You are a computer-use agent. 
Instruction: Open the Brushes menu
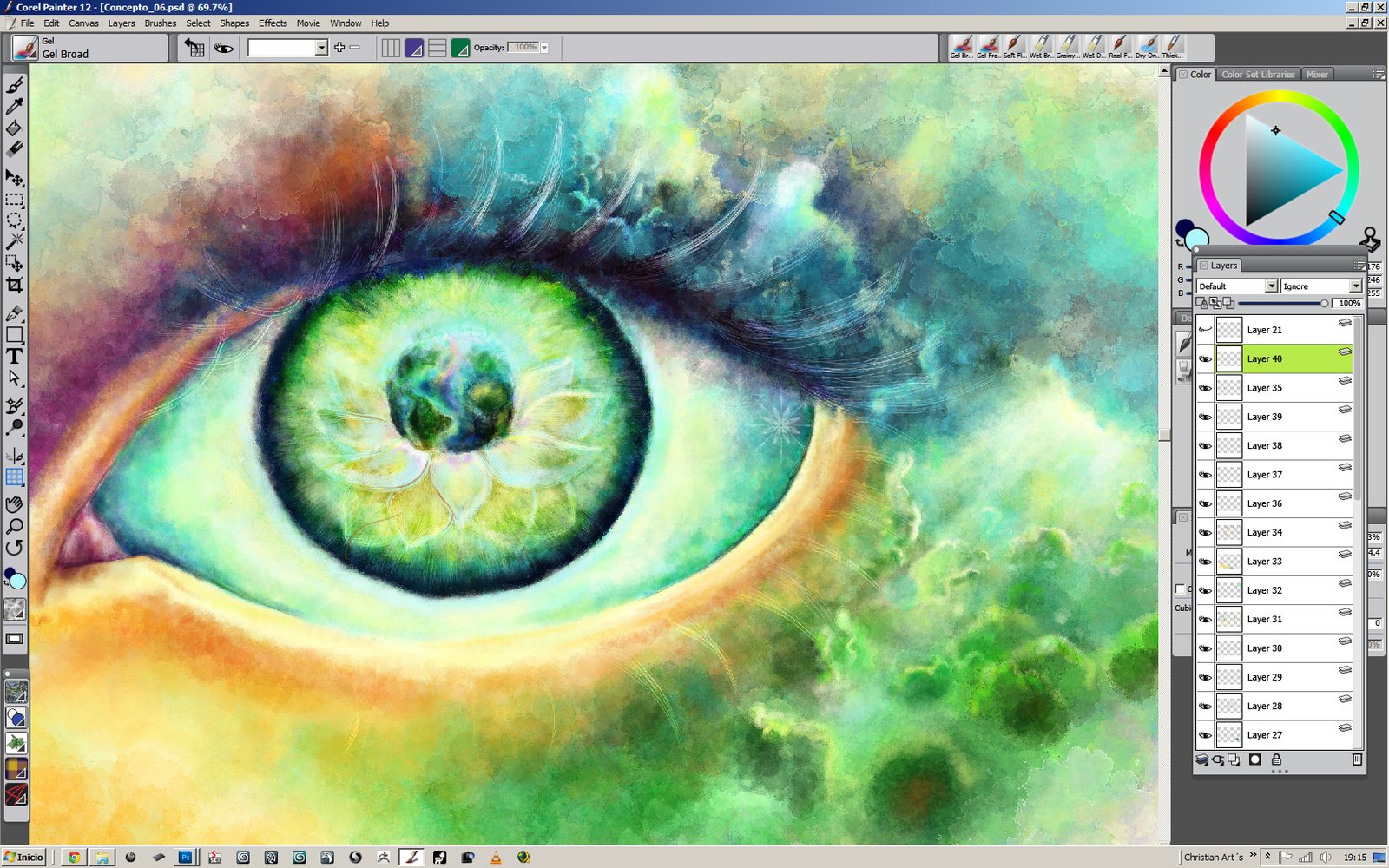[x=161, y=23]
